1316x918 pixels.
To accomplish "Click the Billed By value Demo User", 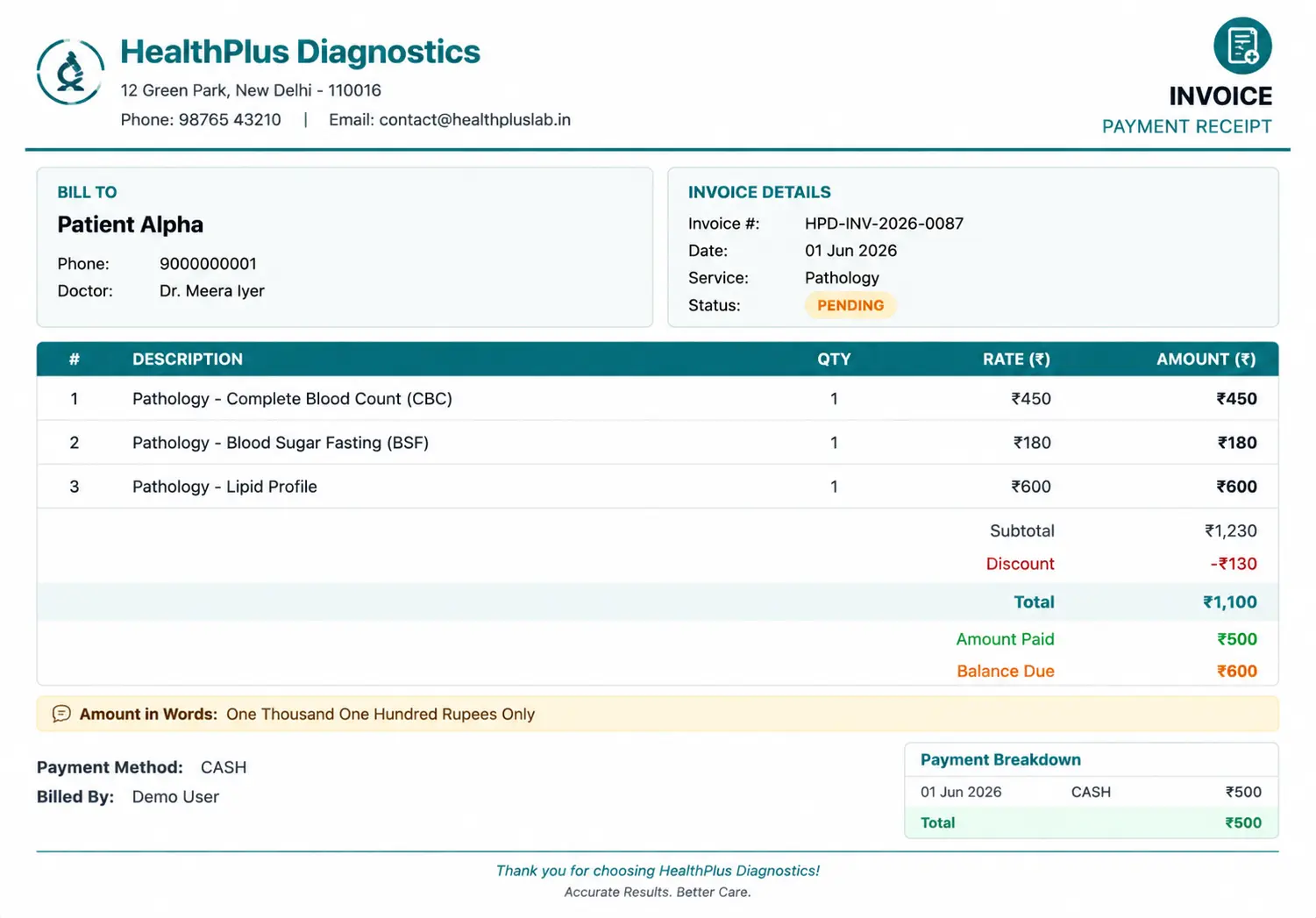I will 175,797.
